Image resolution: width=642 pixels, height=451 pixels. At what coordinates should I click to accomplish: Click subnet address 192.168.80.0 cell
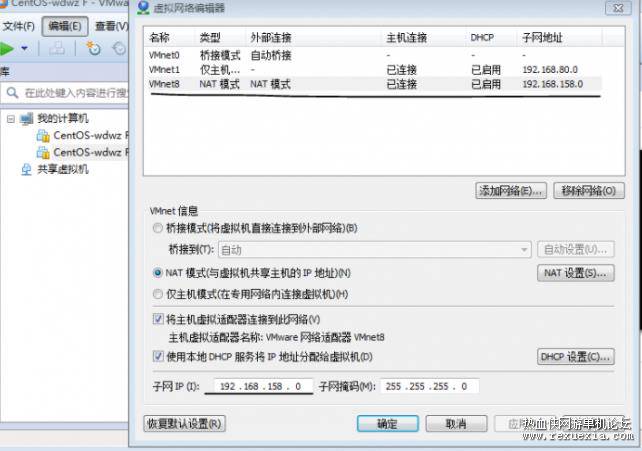[550, 70]
